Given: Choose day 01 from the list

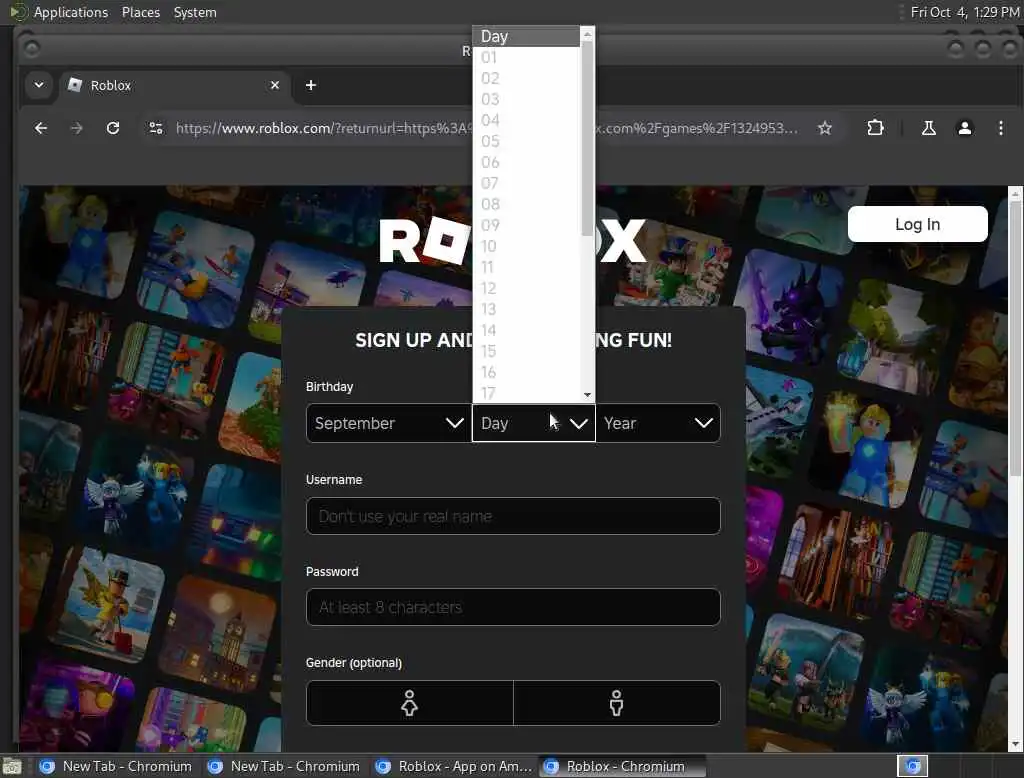Looking at the screenshot, I should coord(526,57).
